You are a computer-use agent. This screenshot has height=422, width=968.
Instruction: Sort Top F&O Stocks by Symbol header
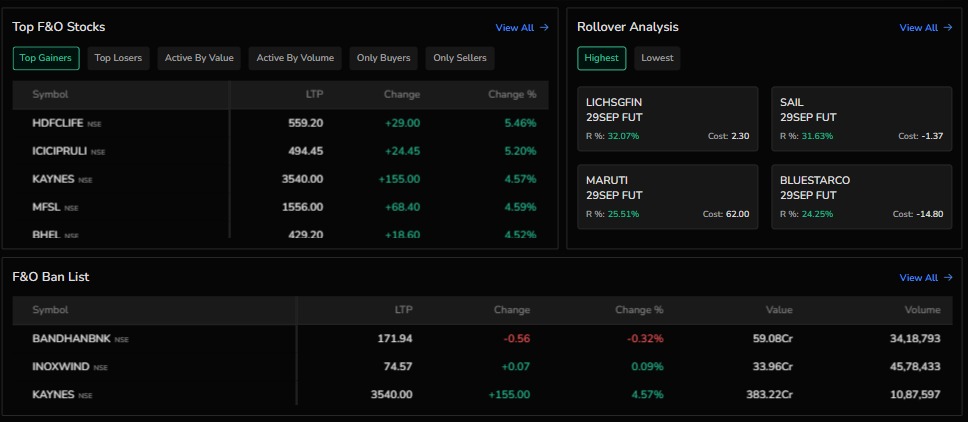click(x=50, y=94)
